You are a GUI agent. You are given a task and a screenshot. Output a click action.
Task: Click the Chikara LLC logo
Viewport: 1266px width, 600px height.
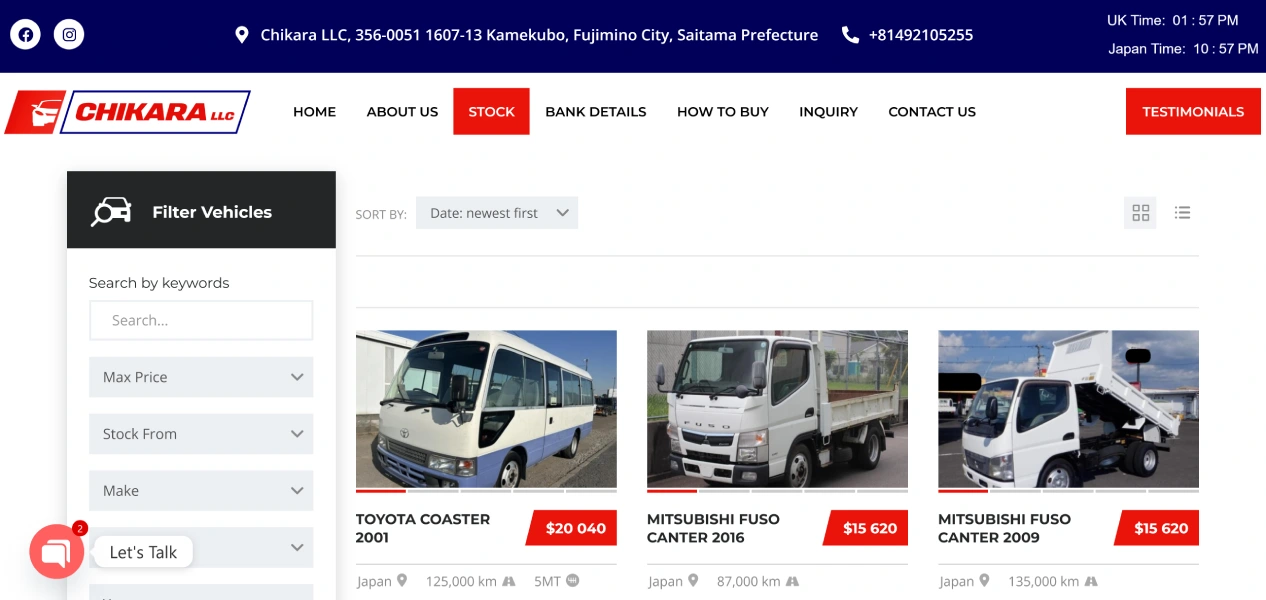click(127, 112)
